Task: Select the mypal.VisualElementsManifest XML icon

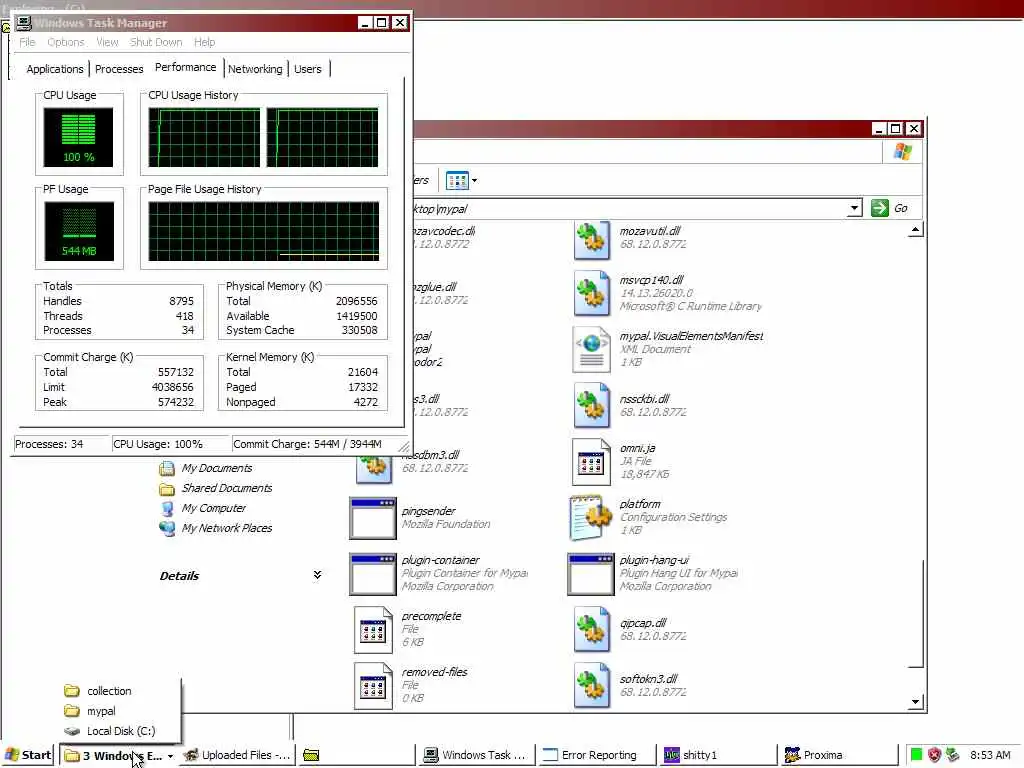Action: (x=592, y=349)
